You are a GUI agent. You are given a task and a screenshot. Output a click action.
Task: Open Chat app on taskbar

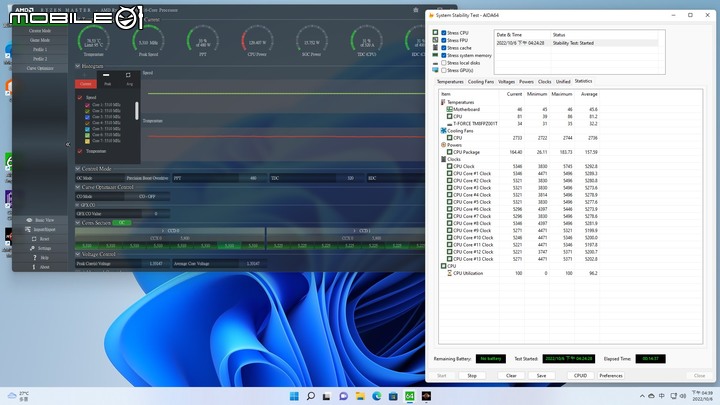click(x=343, y=396)
